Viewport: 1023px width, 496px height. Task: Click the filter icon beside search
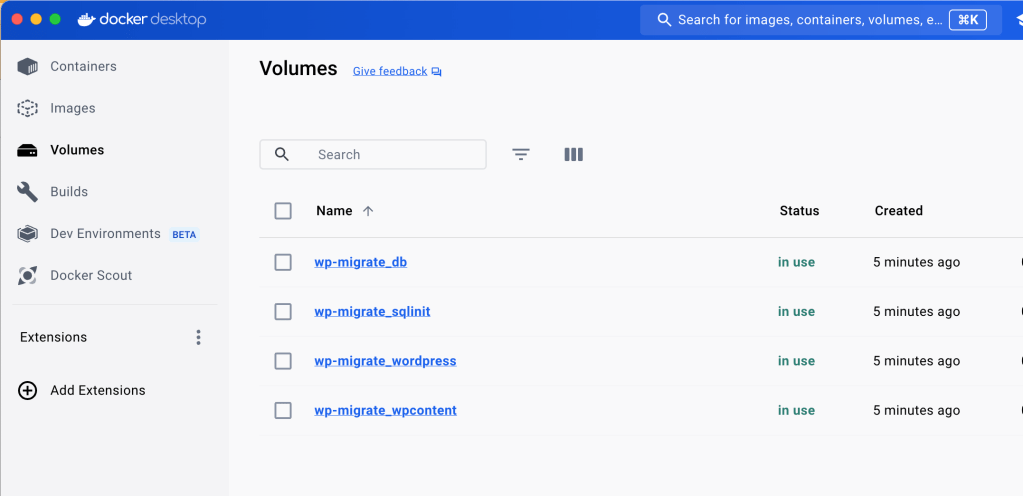coord(521,155)
